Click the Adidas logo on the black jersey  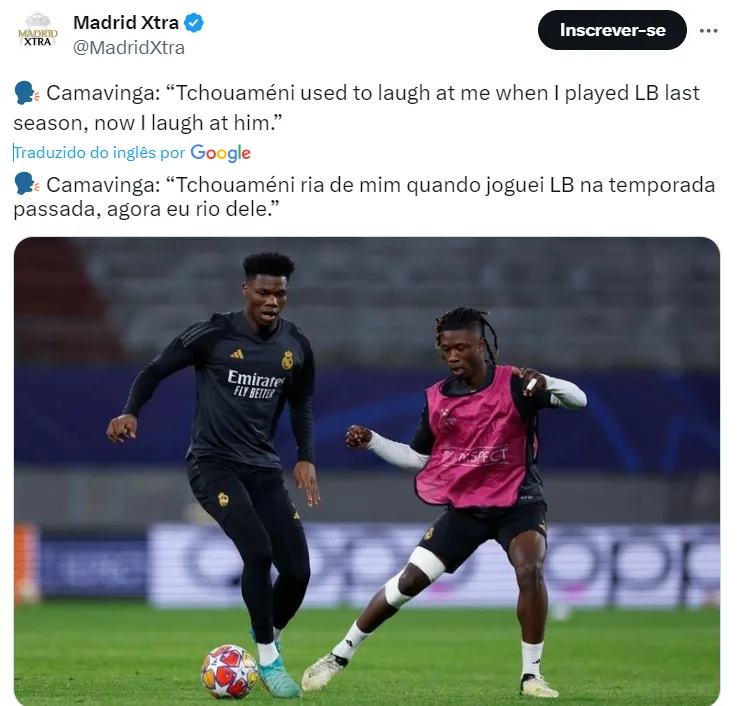237,353
